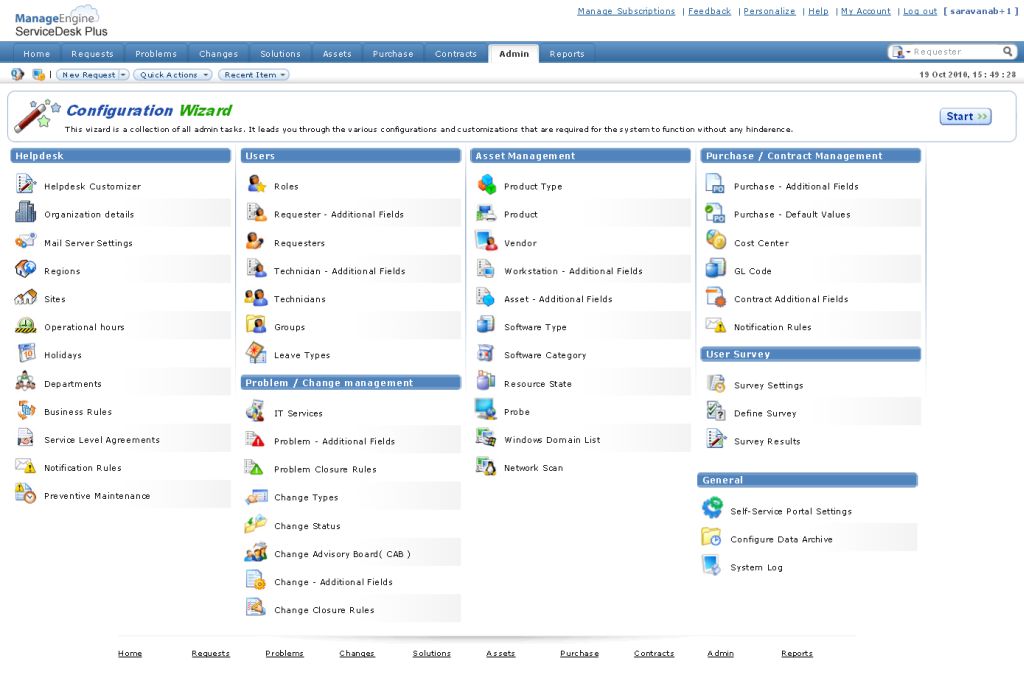The height and width of the screenshot is (675, 1024).
Task: Open My Account link
Action: pos(865,11)
